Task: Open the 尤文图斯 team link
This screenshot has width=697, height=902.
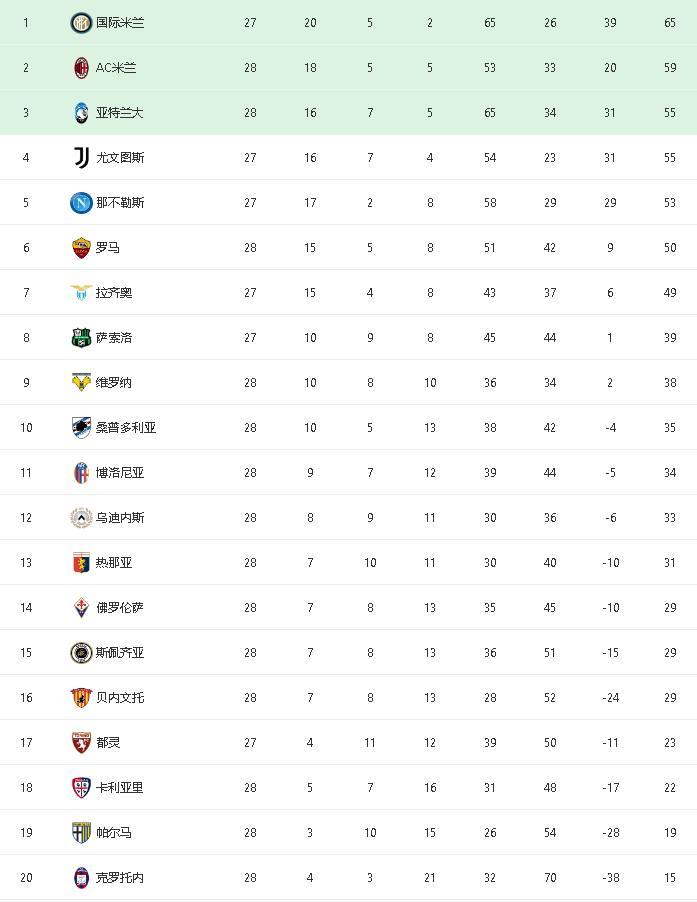Action: (x=120, y=157)
